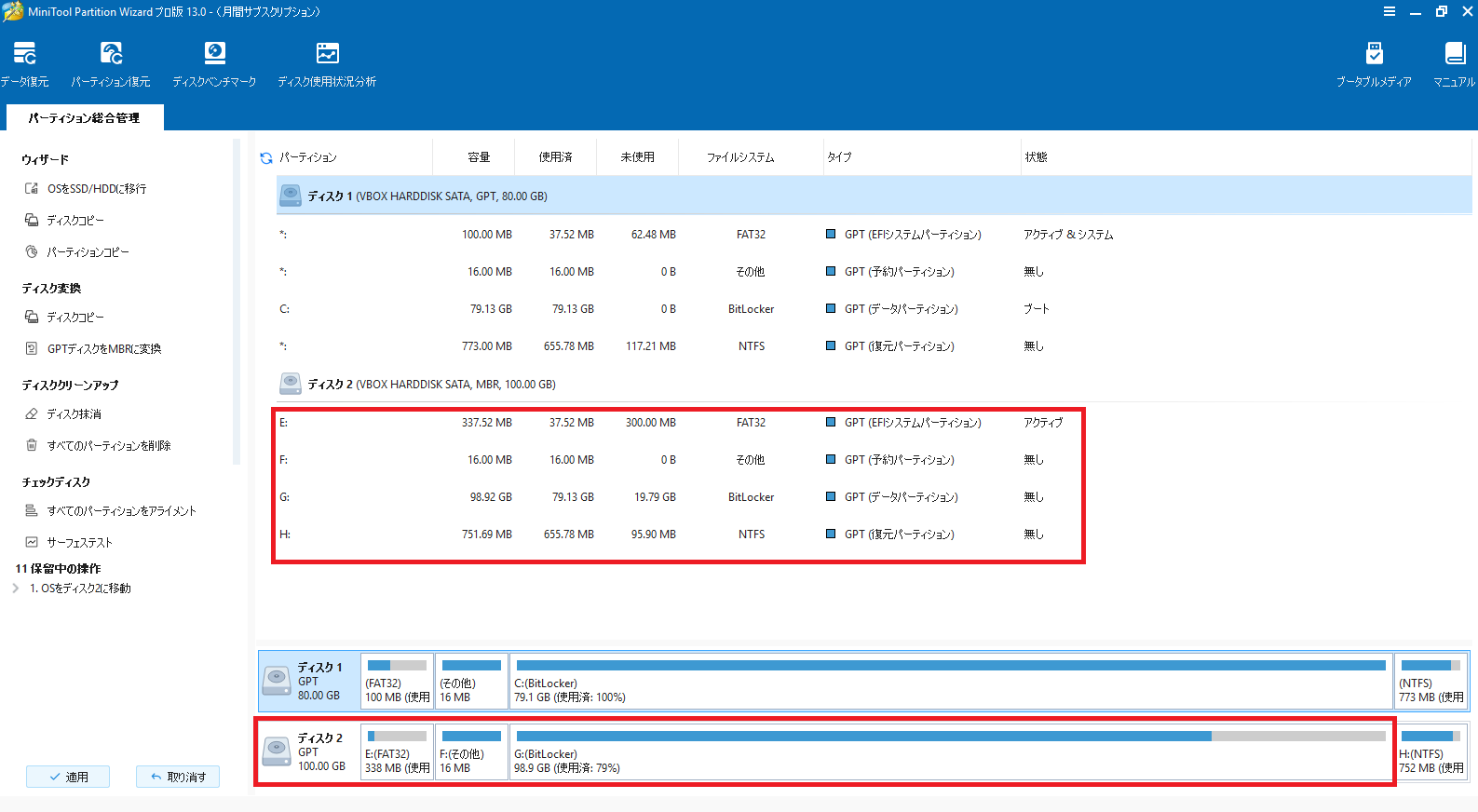The image size is (1478, 812).
Task: Click the すべてのパーティションを削除 trash icon
Action: click(x=32, y=445)
